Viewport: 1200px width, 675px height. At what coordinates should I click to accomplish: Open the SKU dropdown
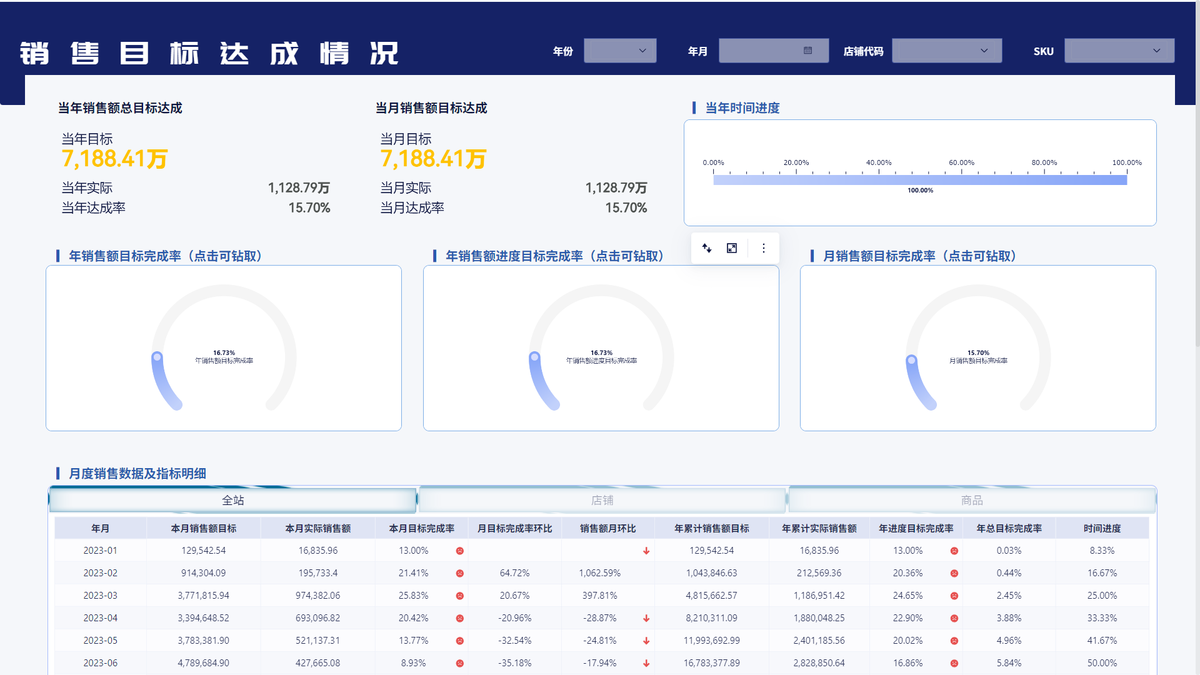(1119, 50)
